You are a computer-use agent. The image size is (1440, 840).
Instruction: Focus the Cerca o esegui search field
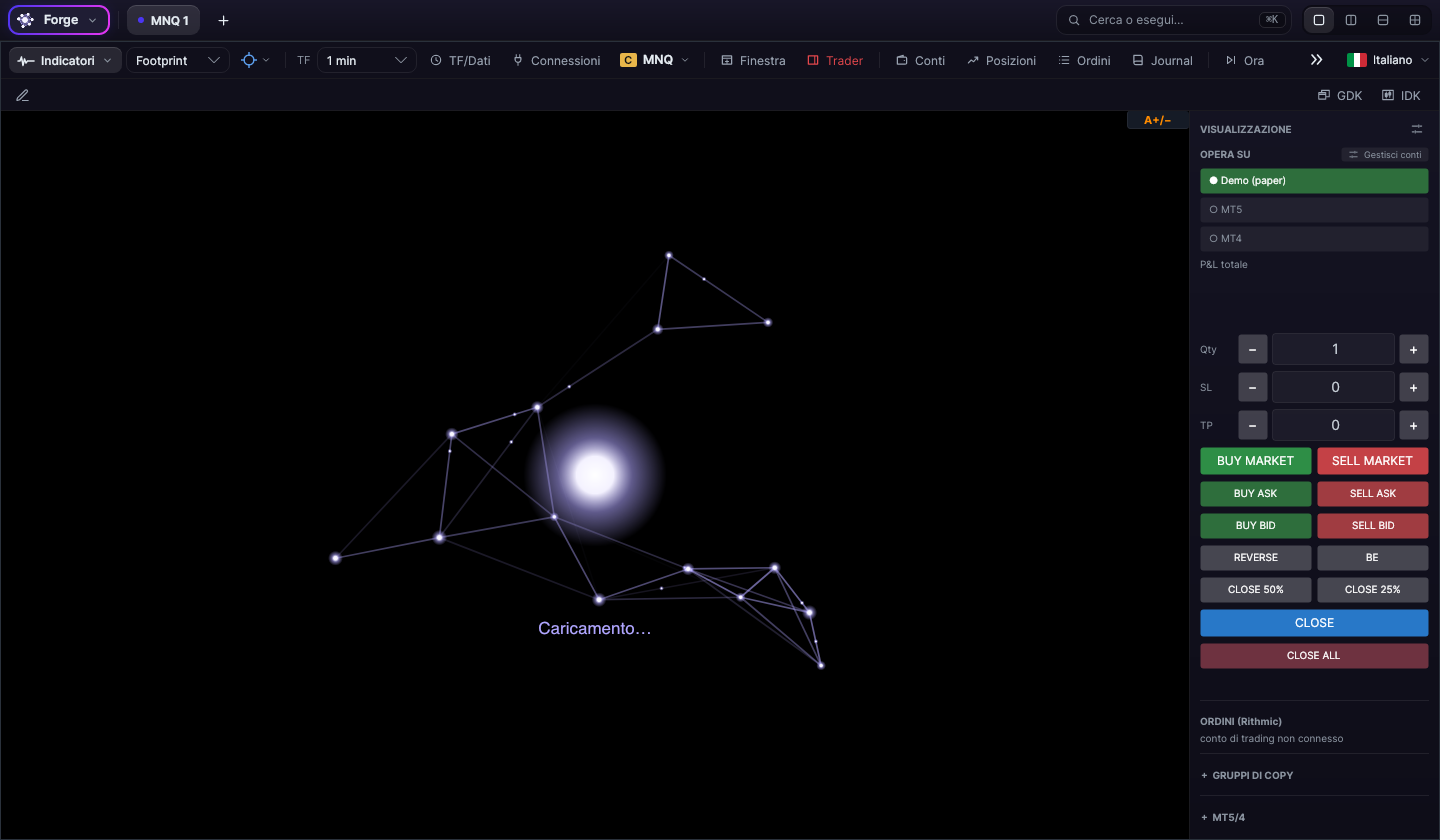(1173, 20)
